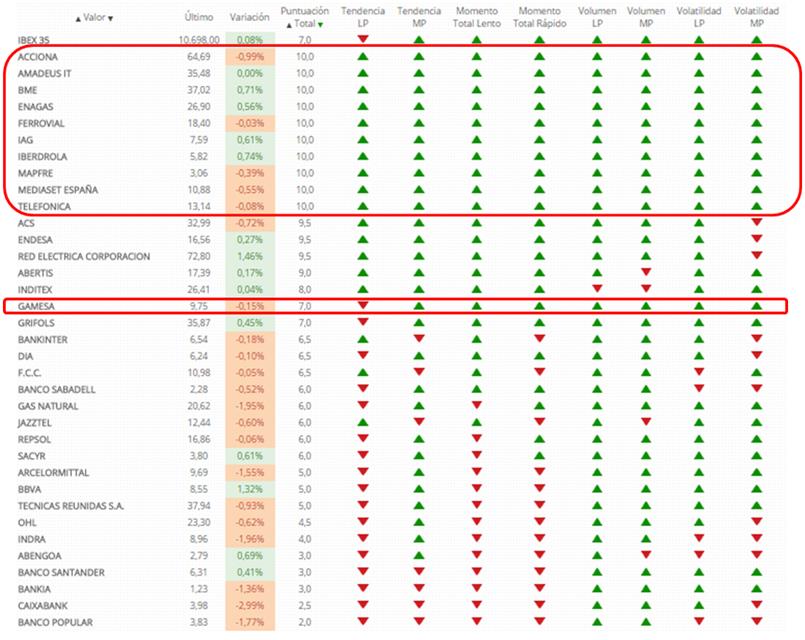Sort descending with arrow right of Valor
This screenshot has width=805, height=640.
pos(110,19)
